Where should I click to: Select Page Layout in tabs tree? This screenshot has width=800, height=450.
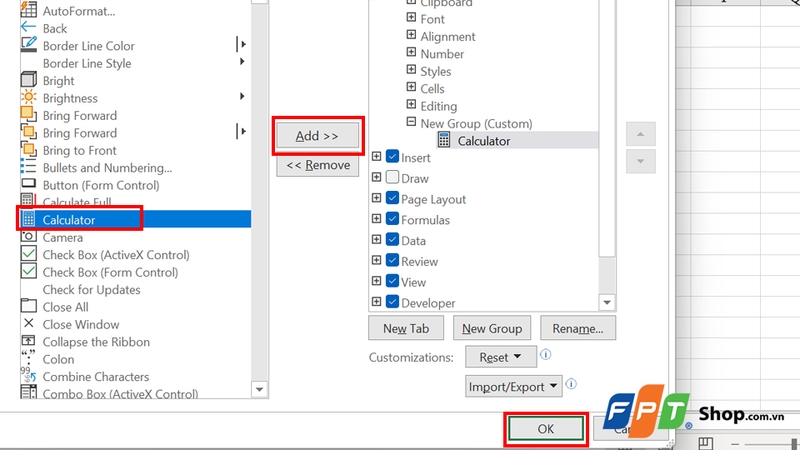(433, 199)
